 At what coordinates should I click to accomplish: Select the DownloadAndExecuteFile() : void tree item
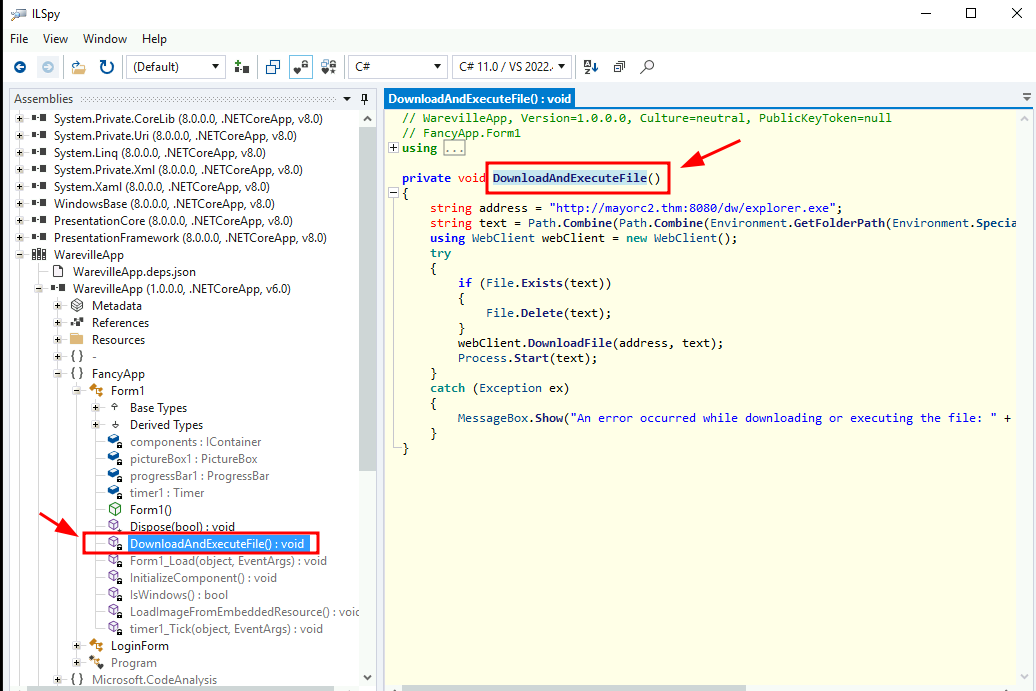pyautogui.click(x=217, y=544)
